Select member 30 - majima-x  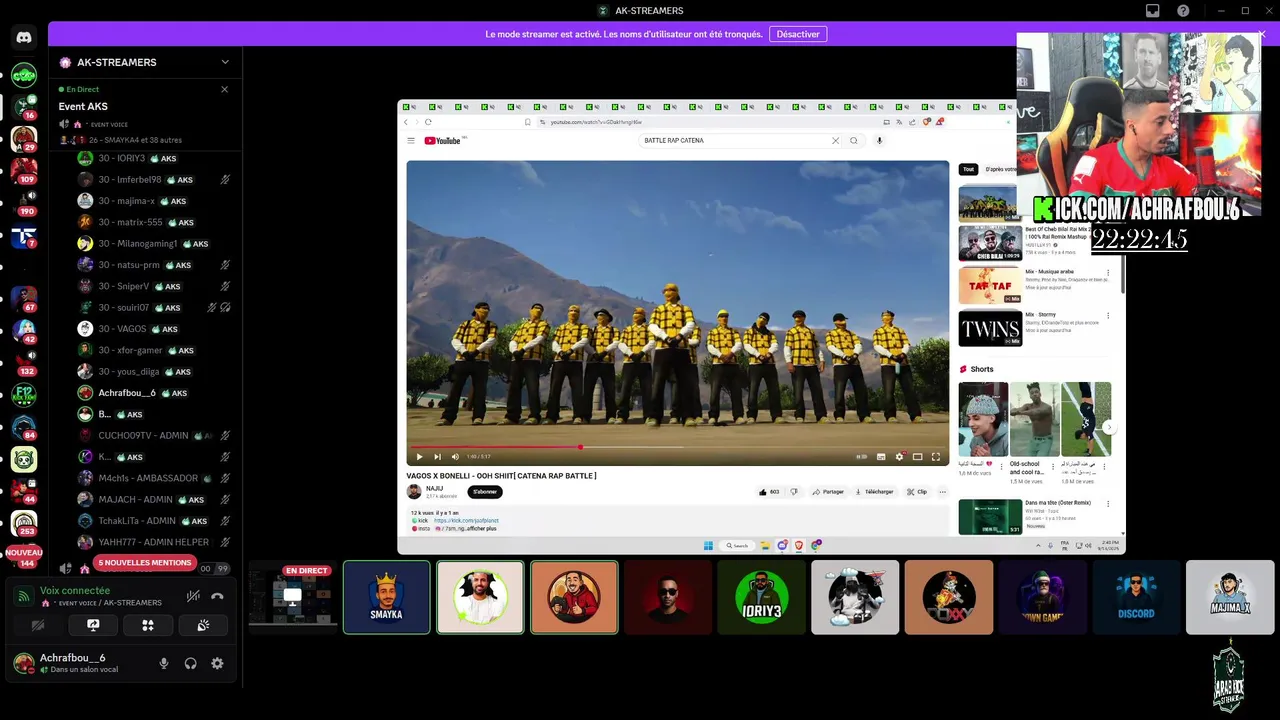point(154,201)
